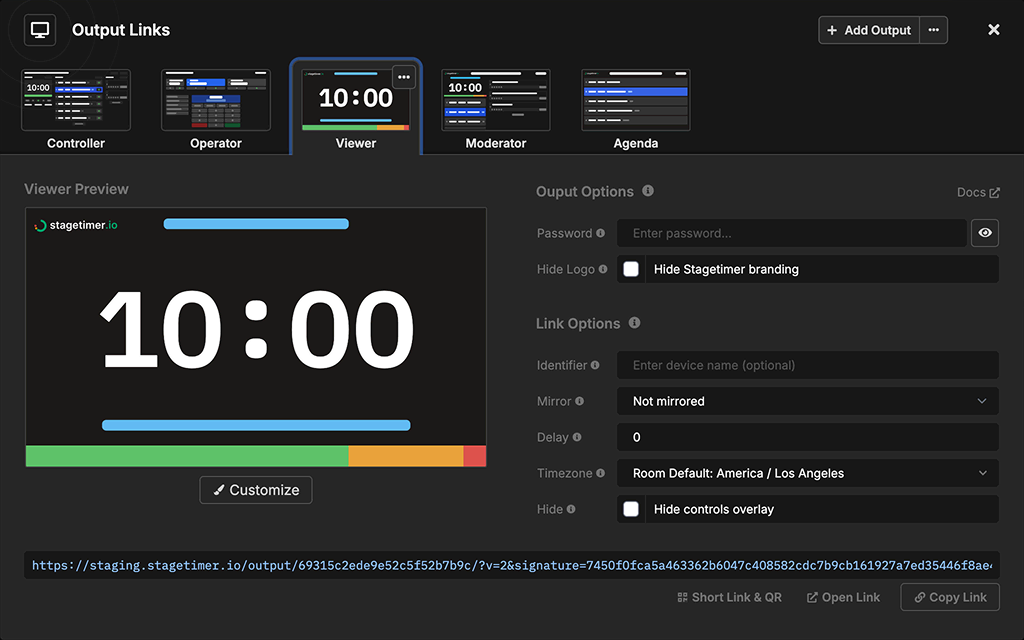Image resolution: width=1024 pixels, height=640 pixels.
Task: Switch to the Moderator output tab
Action: pyautogui.click(x=495, y=100)
